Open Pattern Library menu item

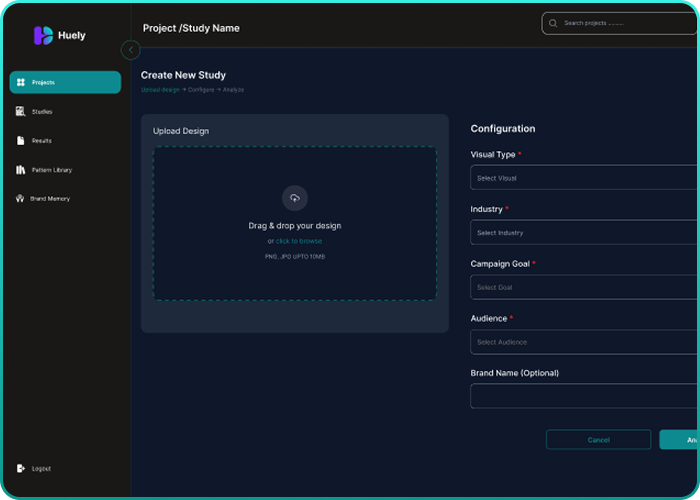point(51,170)
